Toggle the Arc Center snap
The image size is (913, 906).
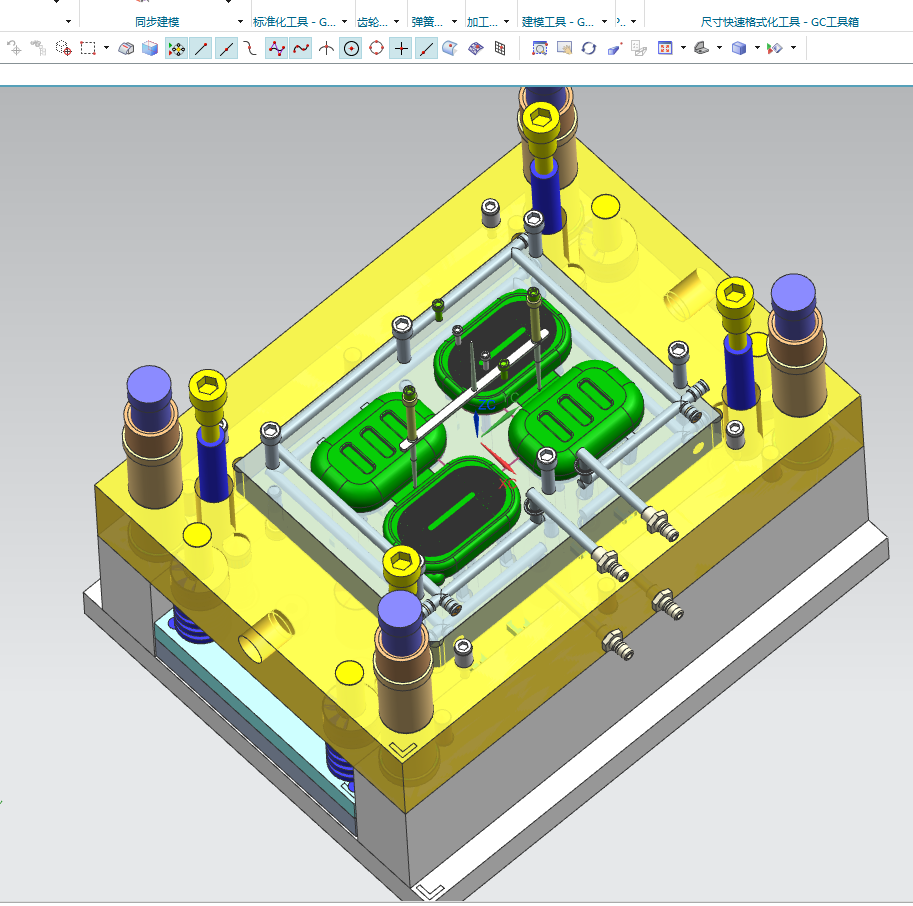[x=351, y=48]
